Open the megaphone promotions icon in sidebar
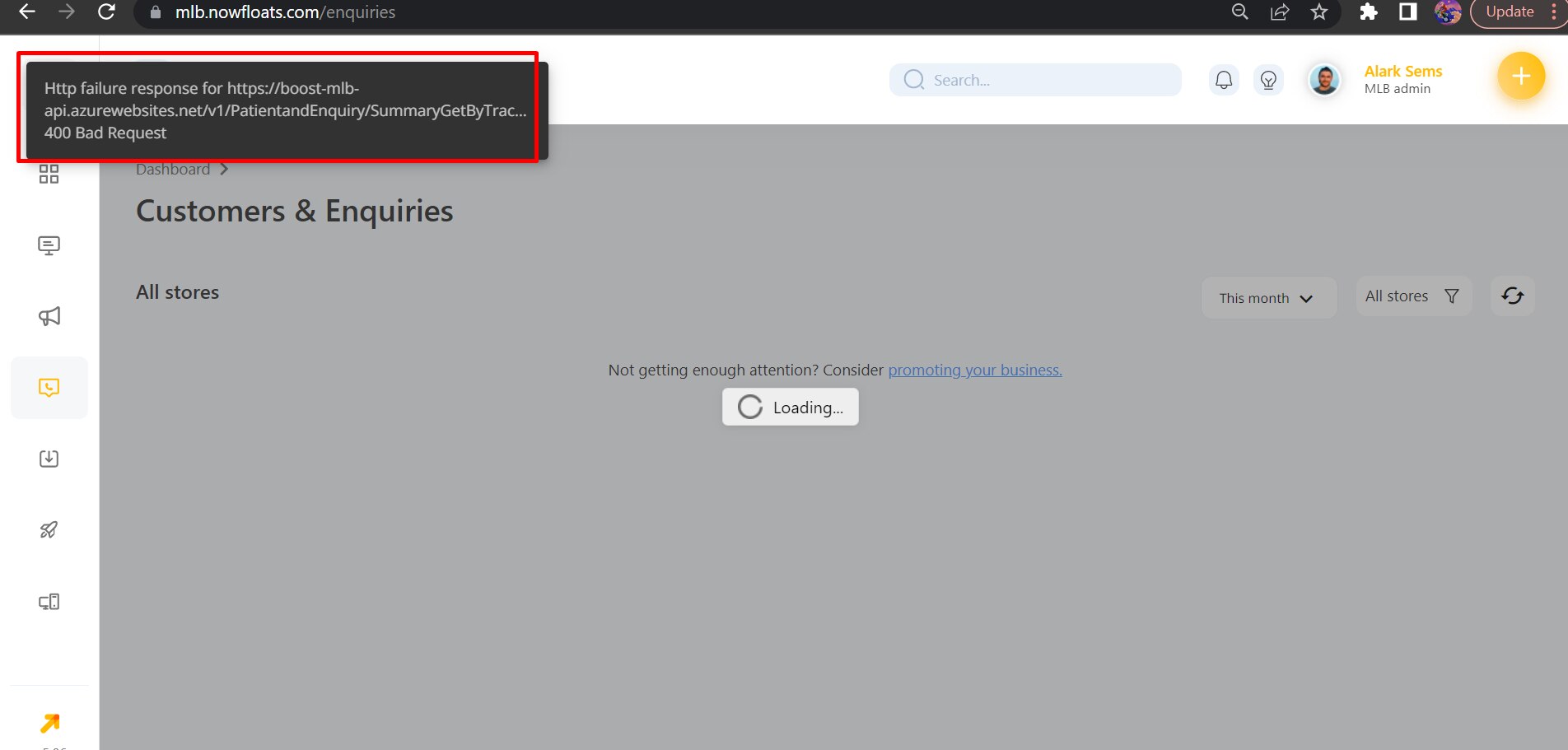The image size is (1568, 750). point(49,316)
